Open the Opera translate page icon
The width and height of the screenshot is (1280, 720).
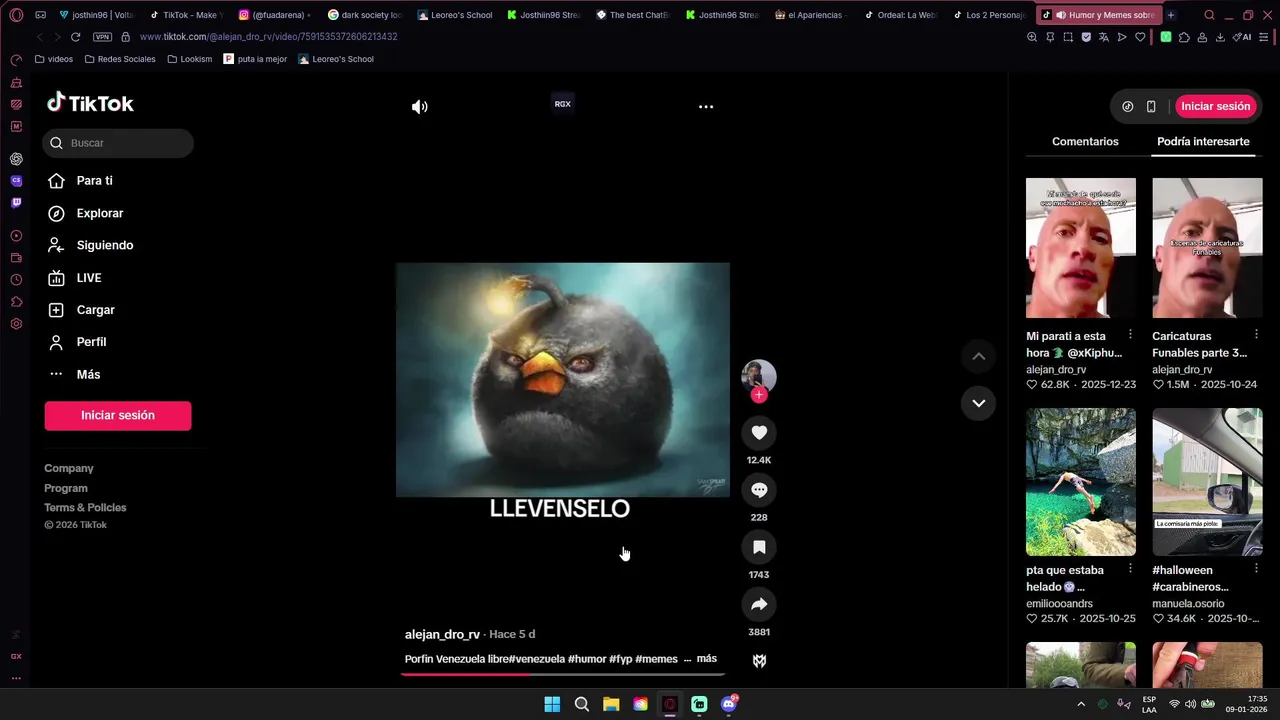[1104, 37]
